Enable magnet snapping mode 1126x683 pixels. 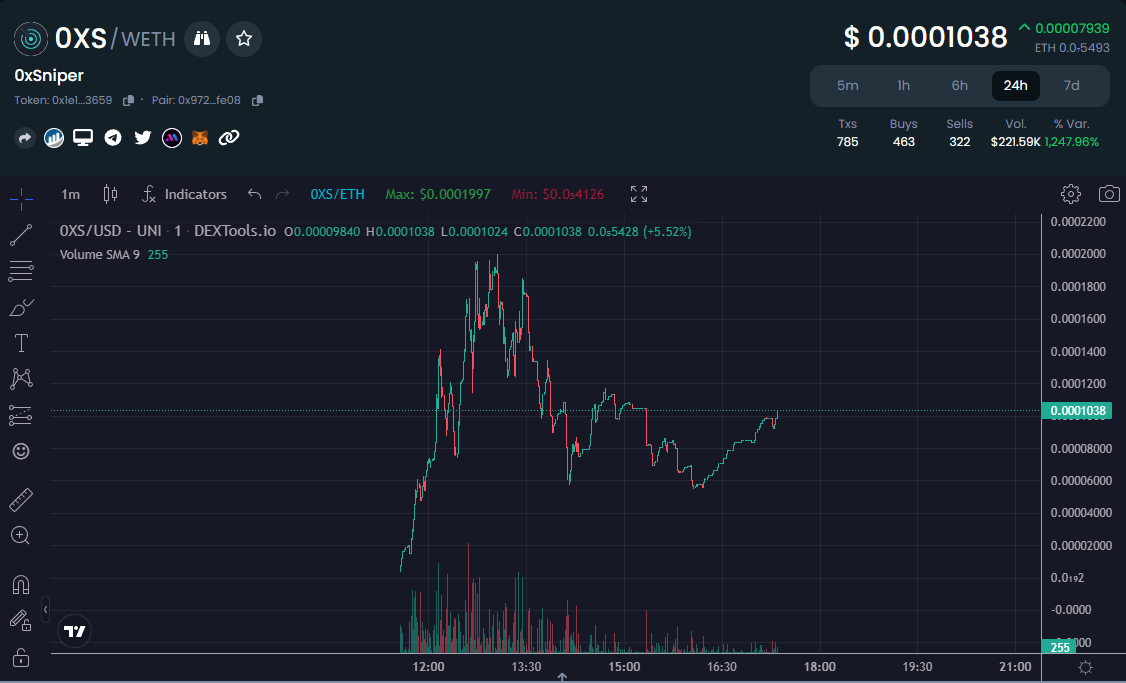click(x=20, y=583)
